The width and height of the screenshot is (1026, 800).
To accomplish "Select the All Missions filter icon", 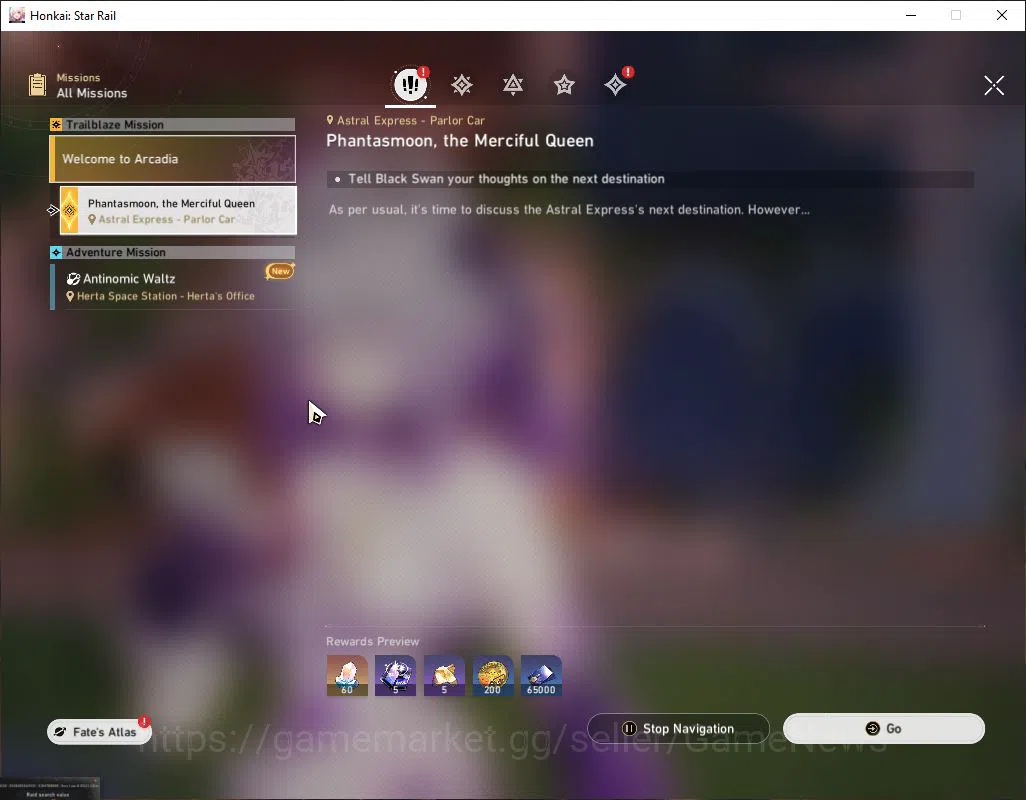I will coord(411,84).
